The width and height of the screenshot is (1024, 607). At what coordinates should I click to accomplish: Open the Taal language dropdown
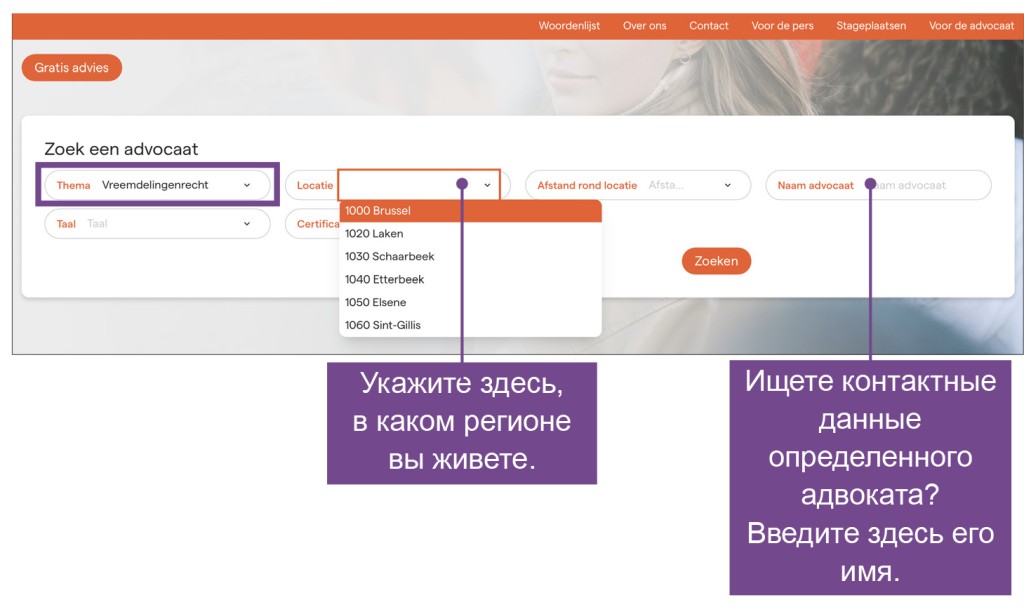[x=157, y=224]
